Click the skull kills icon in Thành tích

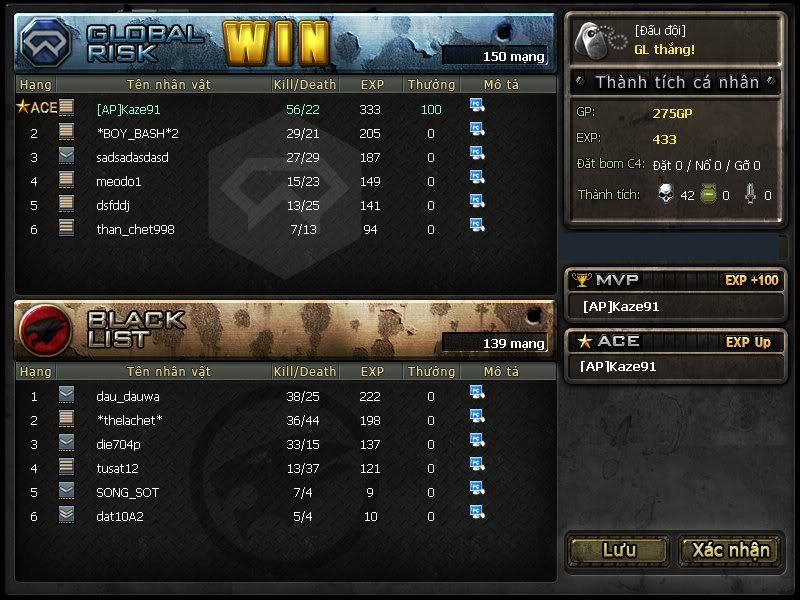(666, 193)
